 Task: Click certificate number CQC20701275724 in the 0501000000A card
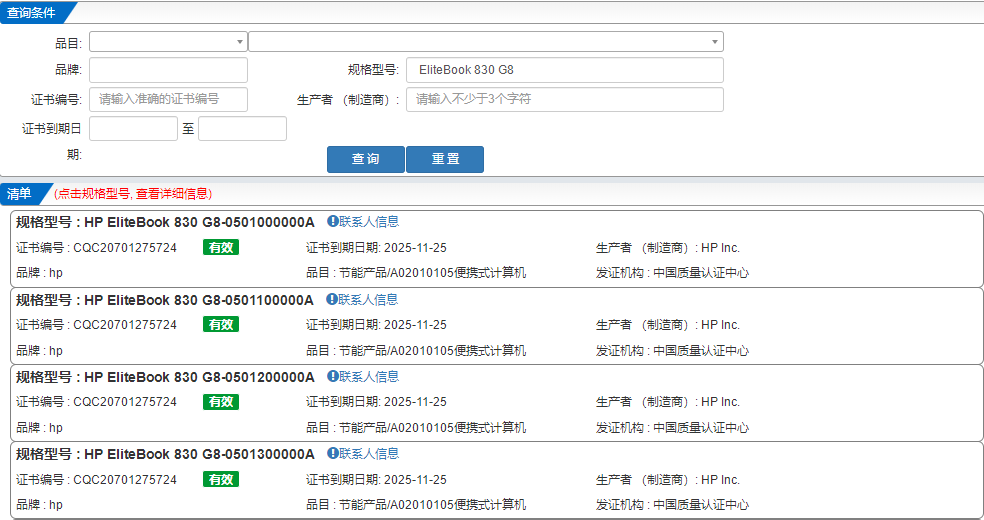point(125,248)
